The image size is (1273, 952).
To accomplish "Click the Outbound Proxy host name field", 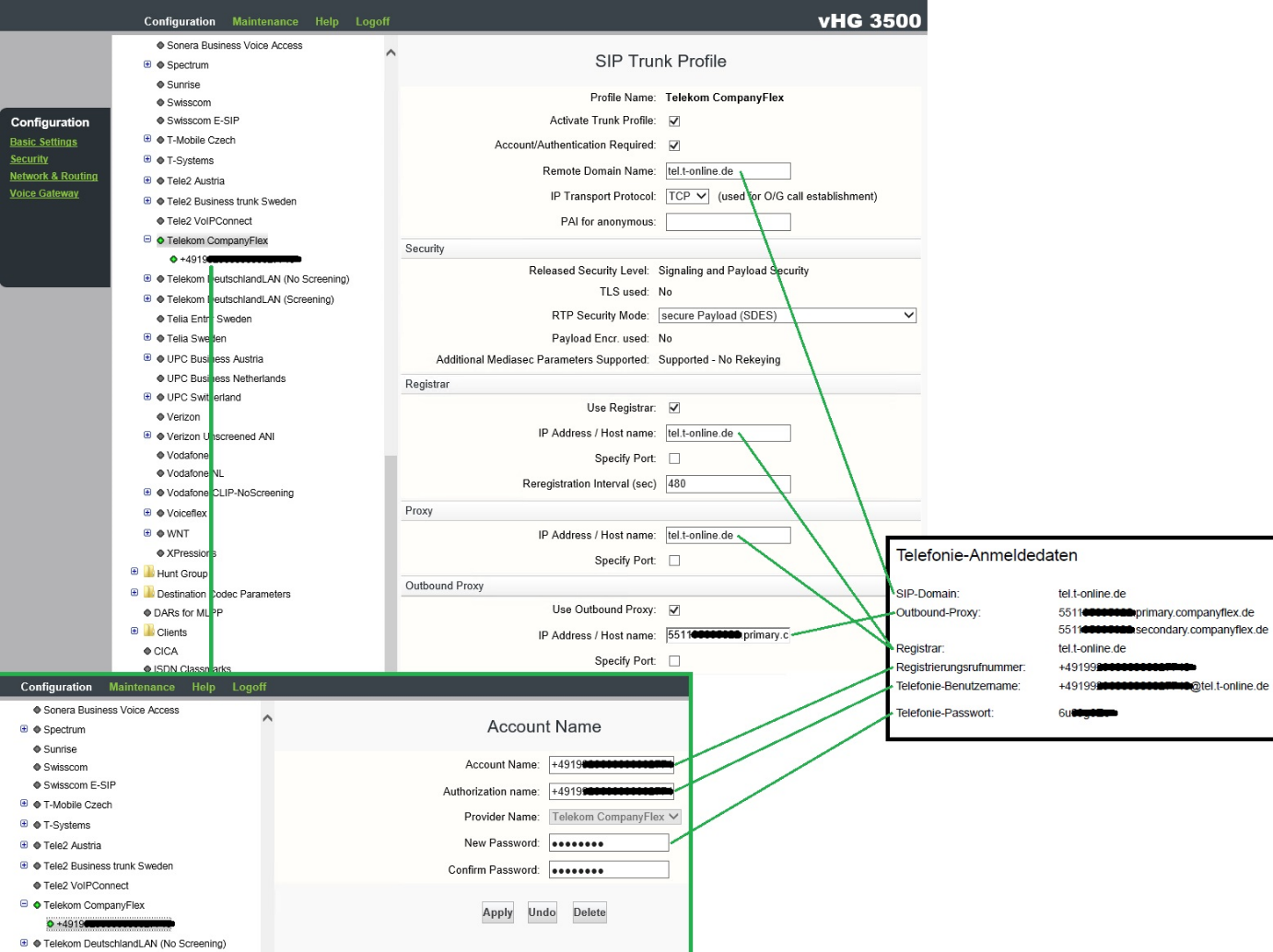I will pyautogui.click(x=728, y=635).
